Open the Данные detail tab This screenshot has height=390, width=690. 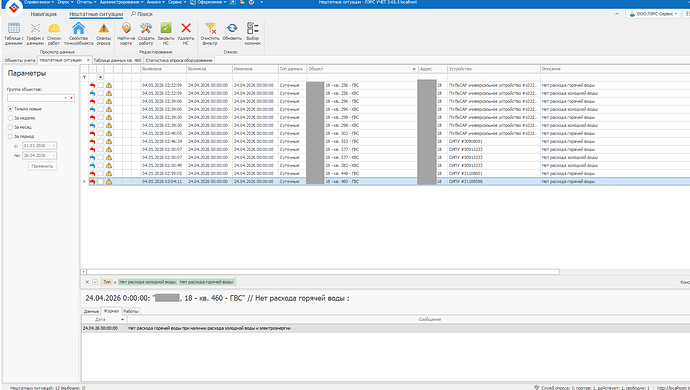click(91, 311)
